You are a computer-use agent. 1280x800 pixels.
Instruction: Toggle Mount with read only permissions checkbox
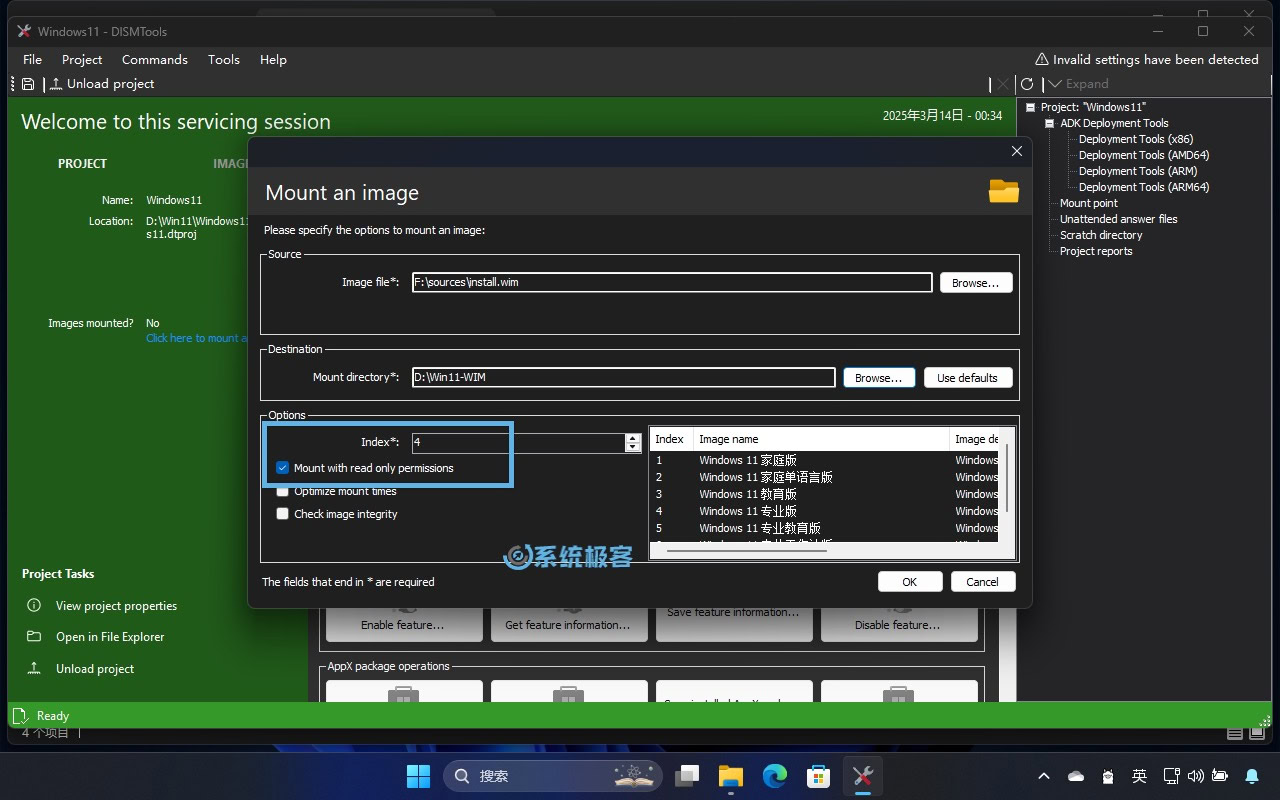283,468
